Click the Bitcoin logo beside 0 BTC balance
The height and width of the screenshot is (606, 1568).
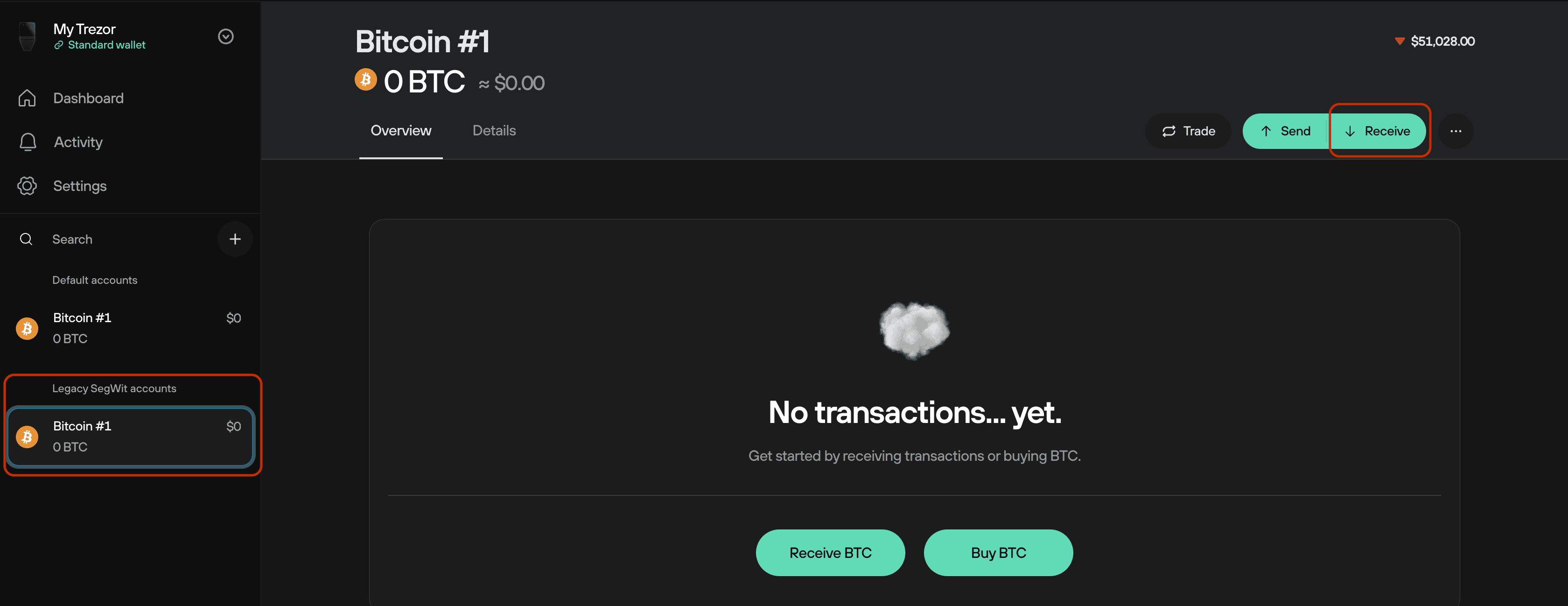(366, 79)
